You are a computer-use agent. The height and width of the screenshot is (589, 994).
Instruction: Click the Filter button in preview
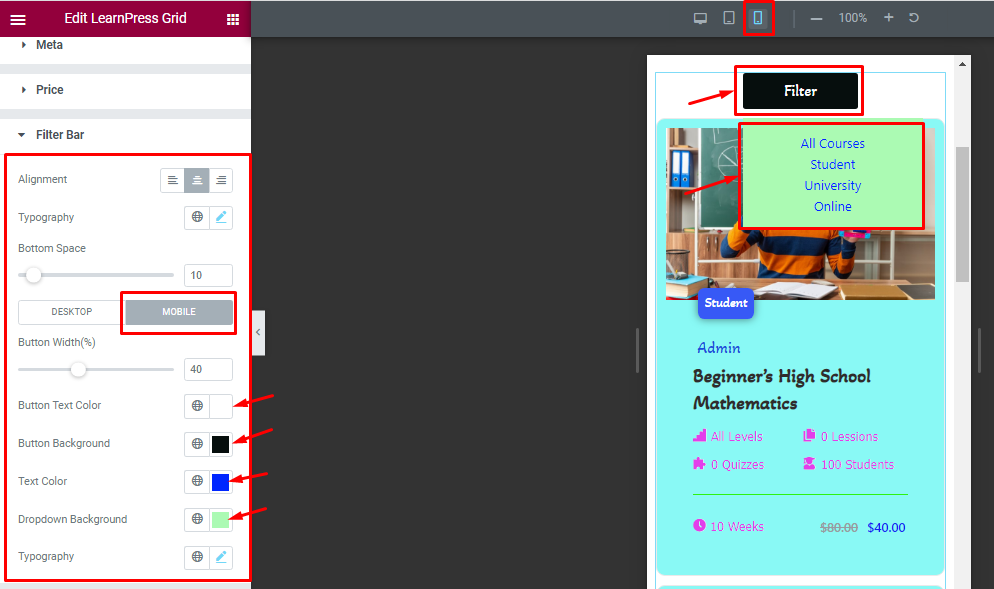(x=800, y=91)
